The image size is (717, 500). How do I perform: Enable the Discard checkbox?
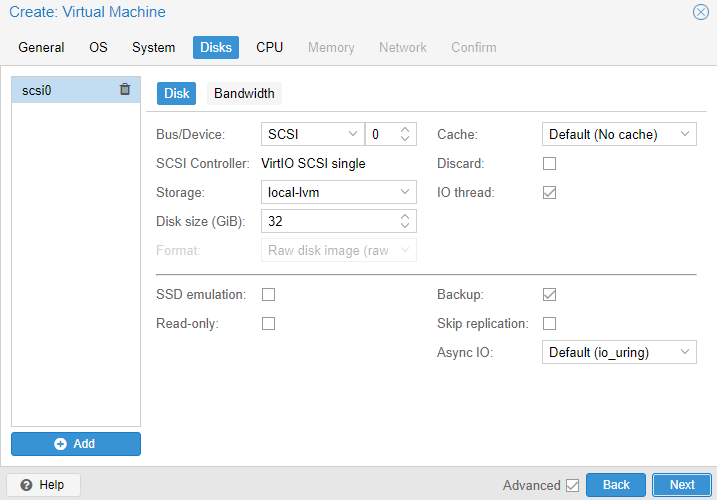549,163
